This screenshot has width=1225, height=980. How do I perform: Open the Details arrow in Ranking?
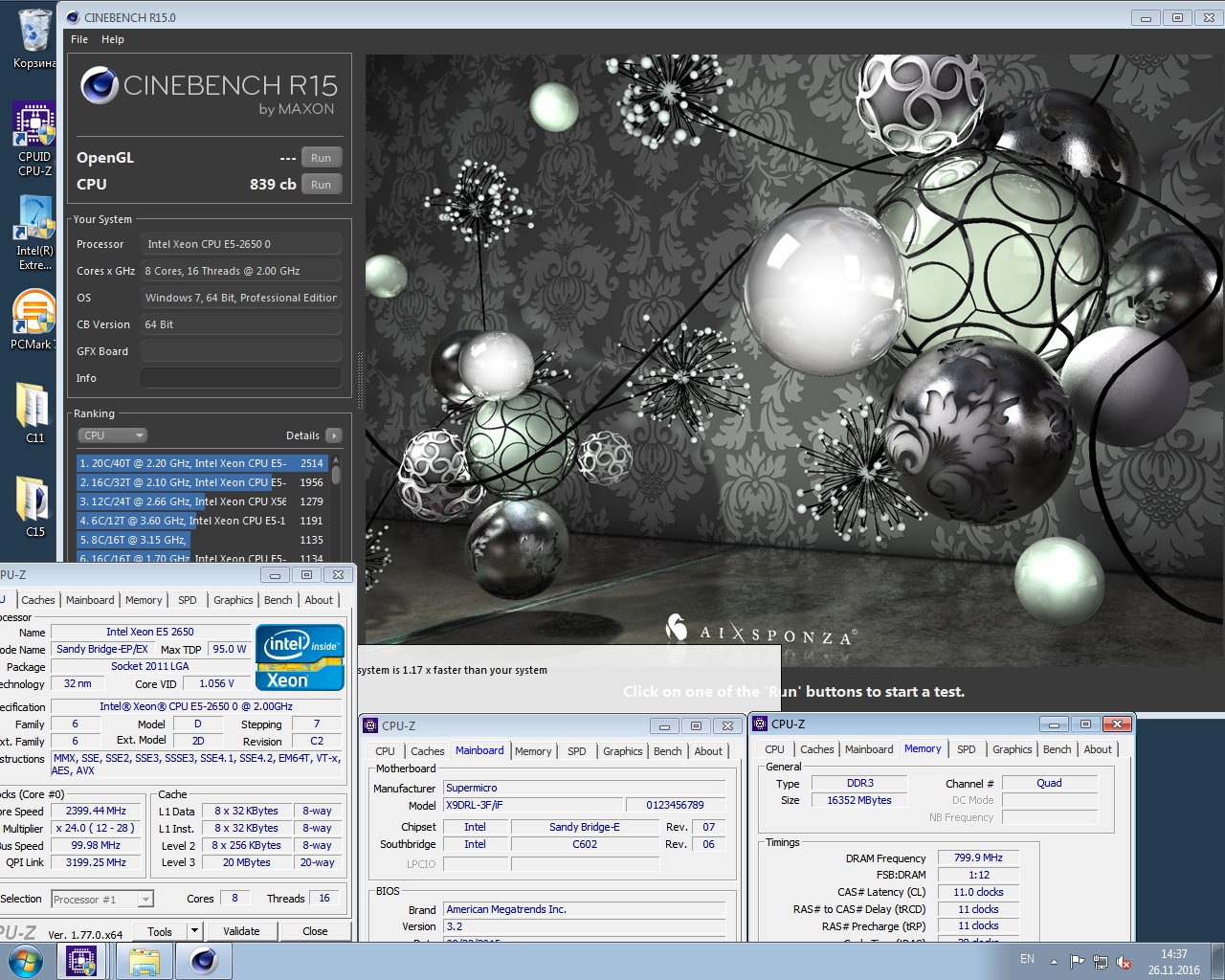334,435
